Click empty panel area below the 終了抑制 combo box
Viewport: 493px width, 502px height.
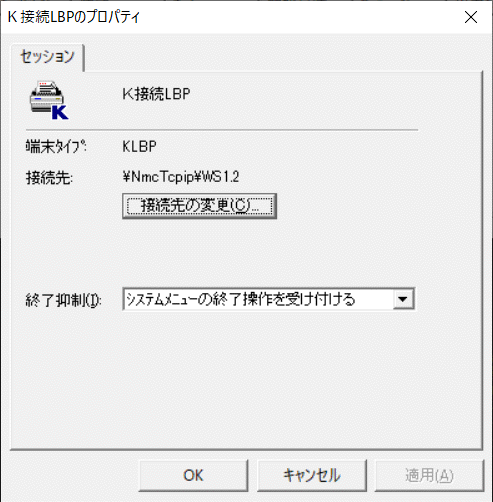point(247,377)
